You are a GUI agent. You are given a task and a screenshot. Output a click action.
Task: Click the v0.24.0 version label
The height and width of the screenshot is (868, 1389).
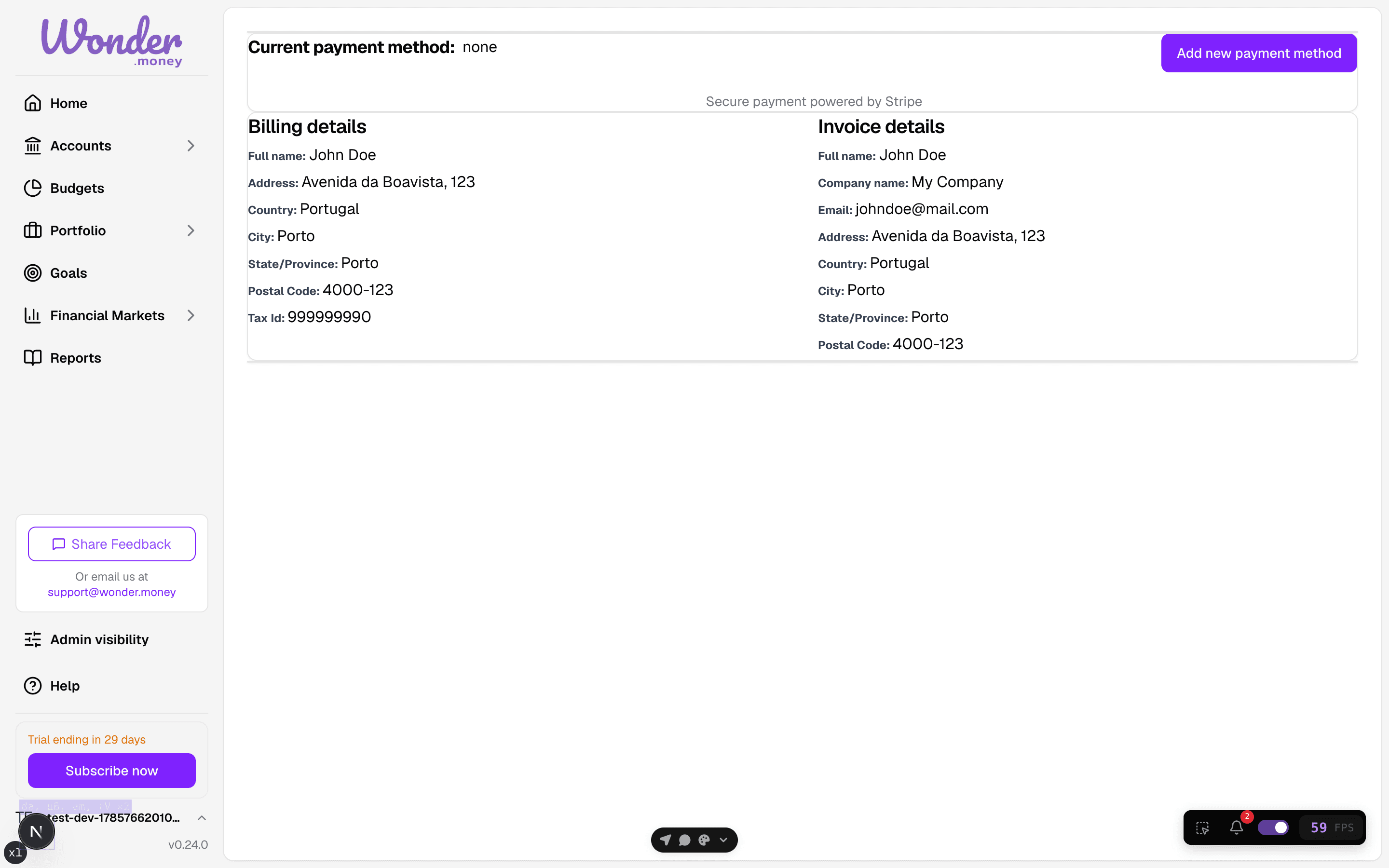pyautogui.click(x=188, y=844)
